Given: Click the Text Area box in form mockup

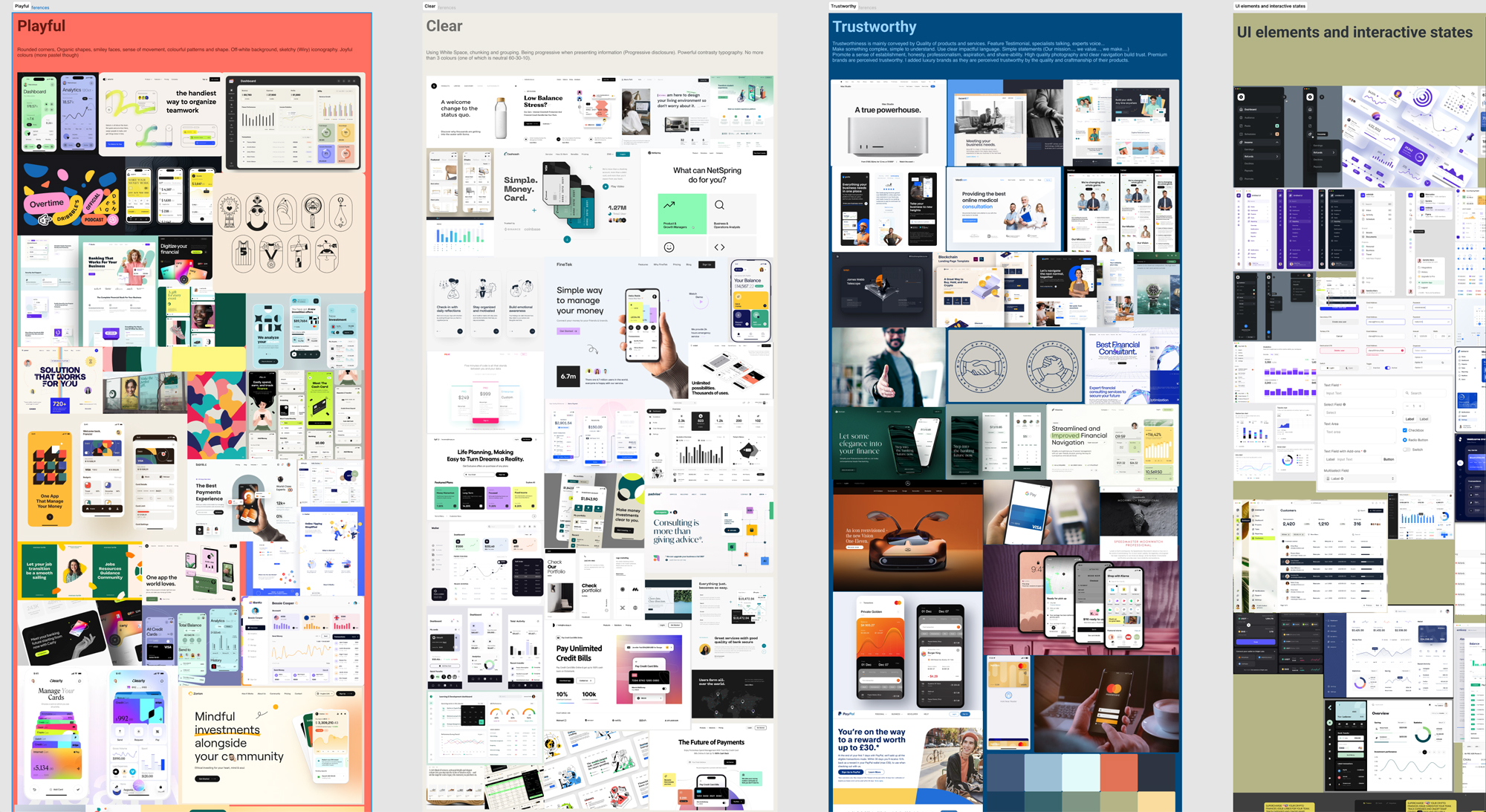Looking at the screenshot, I should coord(1360,436).
